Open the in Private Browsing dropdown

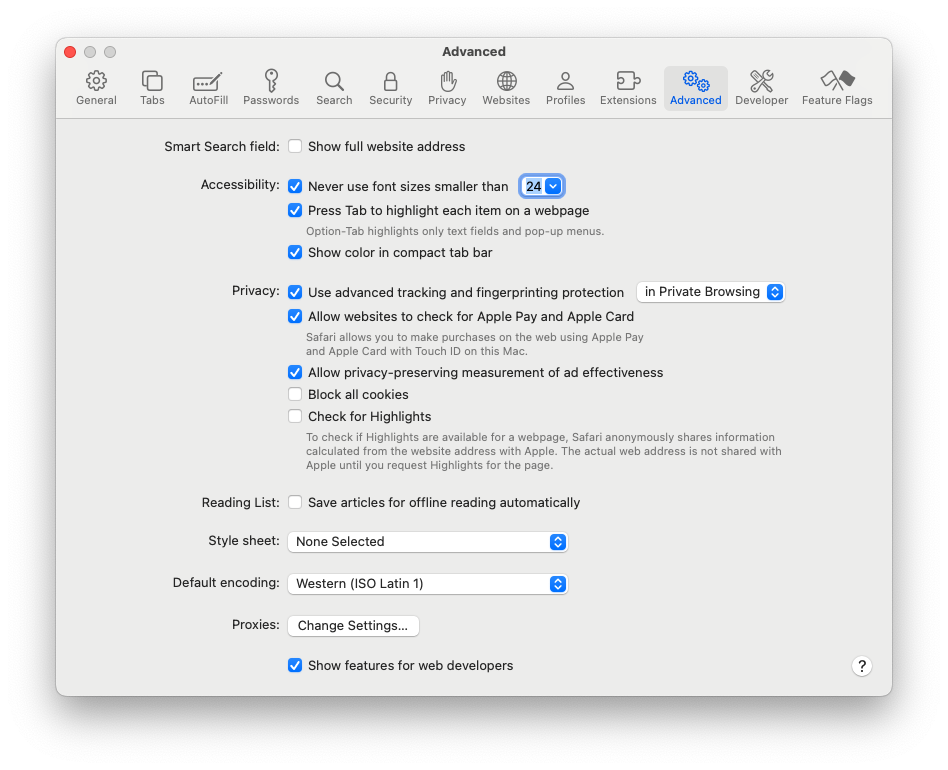pyautogui.click(x=710, y=292)
